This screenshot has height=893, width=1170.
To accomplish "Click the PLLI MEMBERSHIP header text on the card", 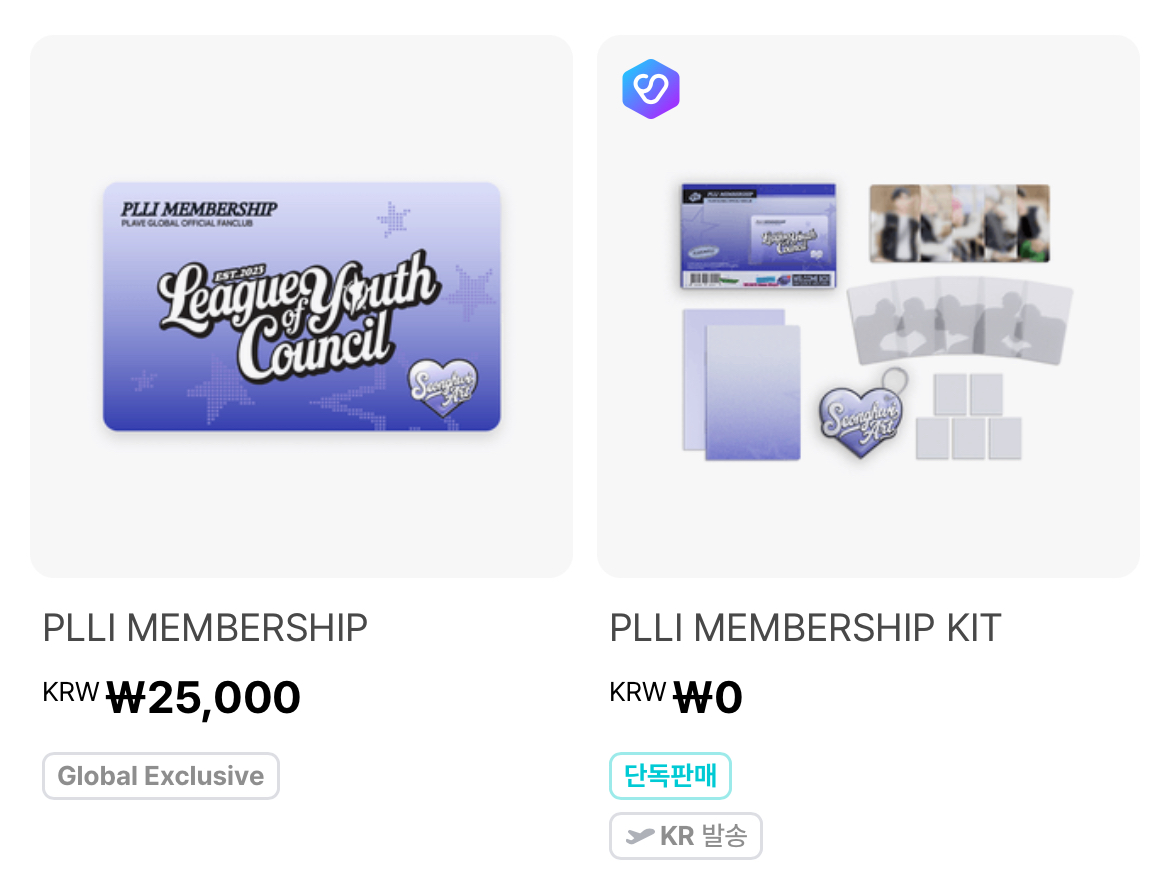I will click(199, 209).
